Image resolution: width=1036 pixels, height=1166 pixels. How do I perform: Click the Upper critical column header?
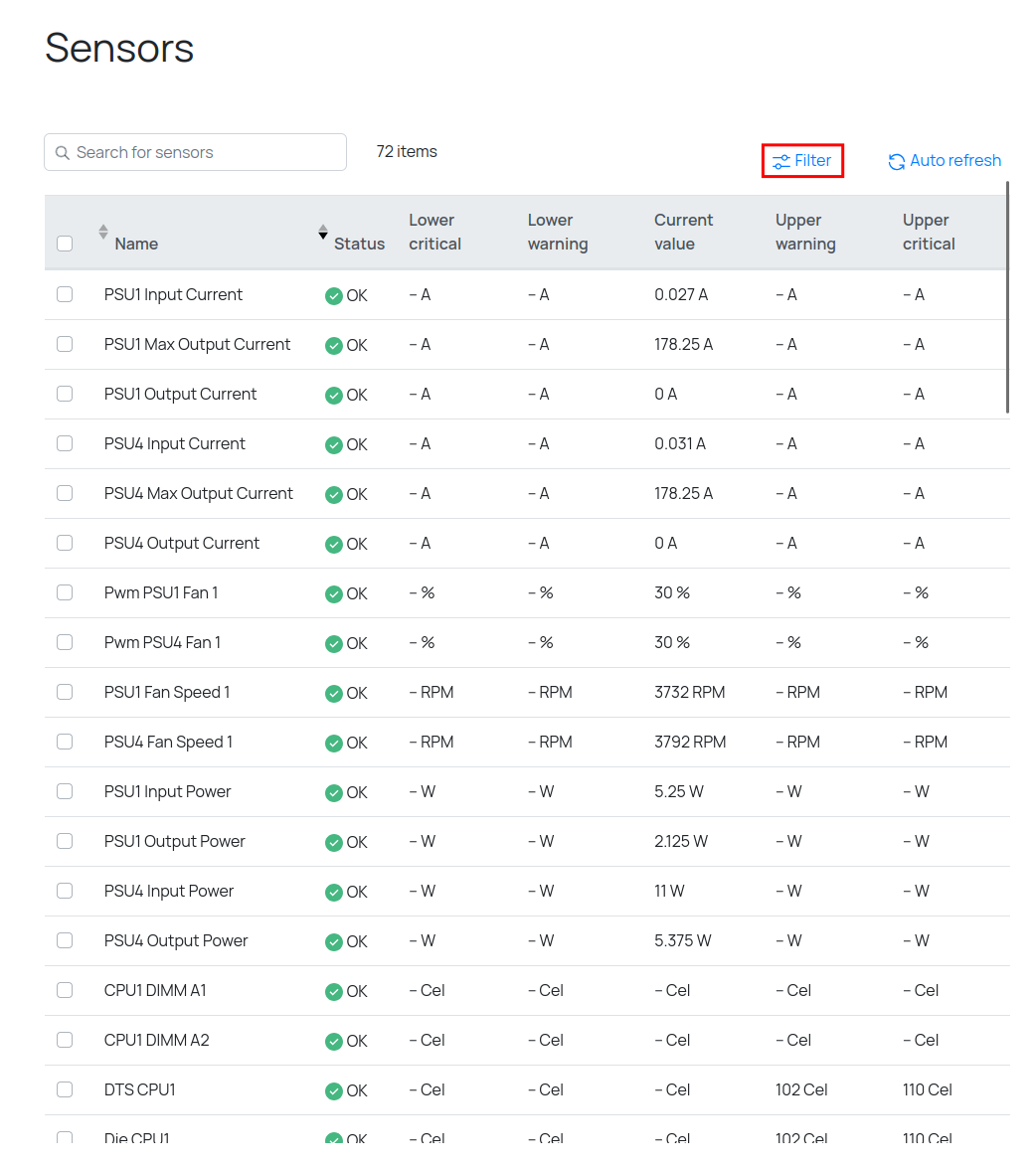pos(928,232)
